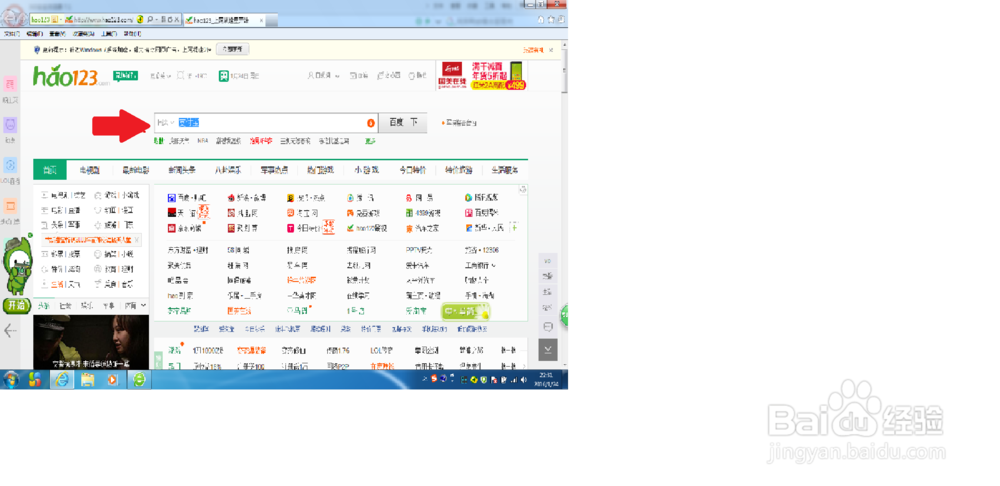Click the address bar showing hao123 URL
Screen dimensions: 1000x486
tap(103, 20)
